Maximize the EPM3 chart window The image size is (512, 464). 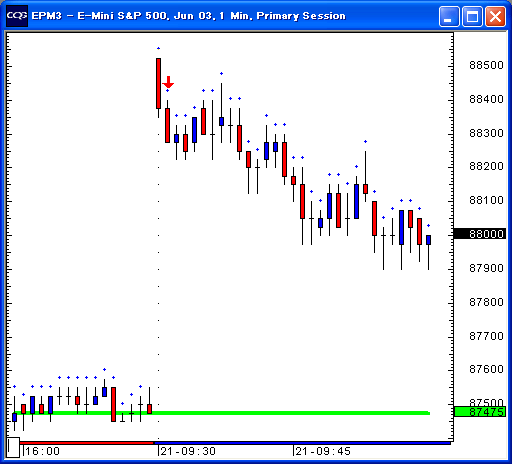472,16
